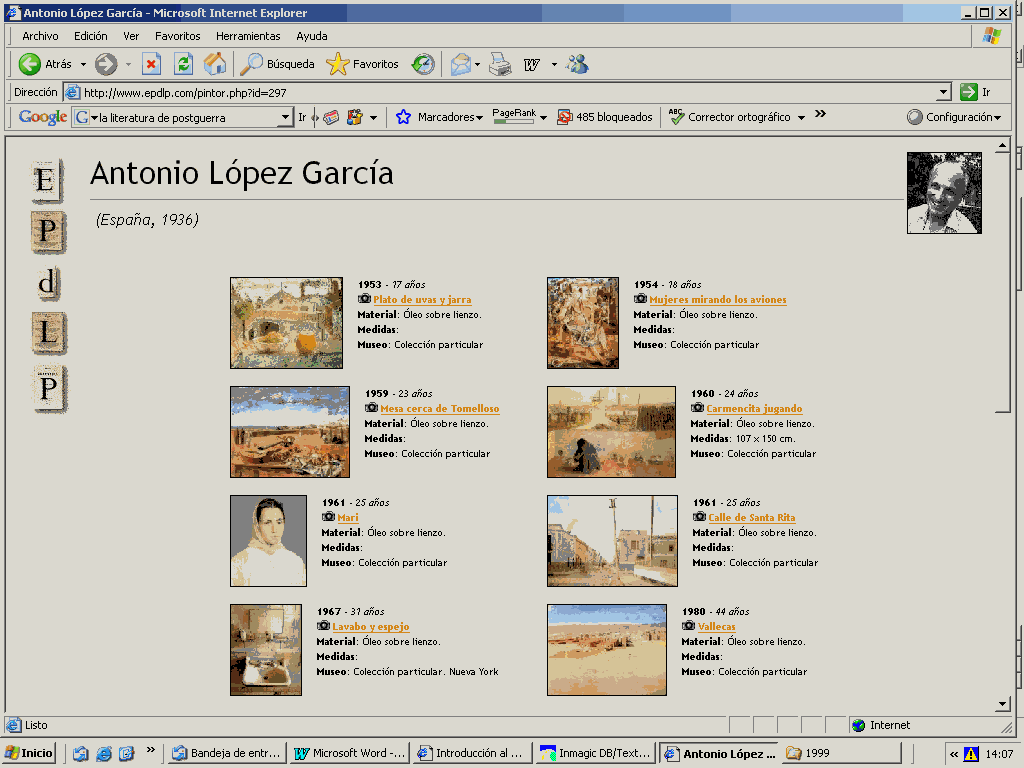Open the Herramientas menu
This screenshot has height=768, width=1024.
248,36
